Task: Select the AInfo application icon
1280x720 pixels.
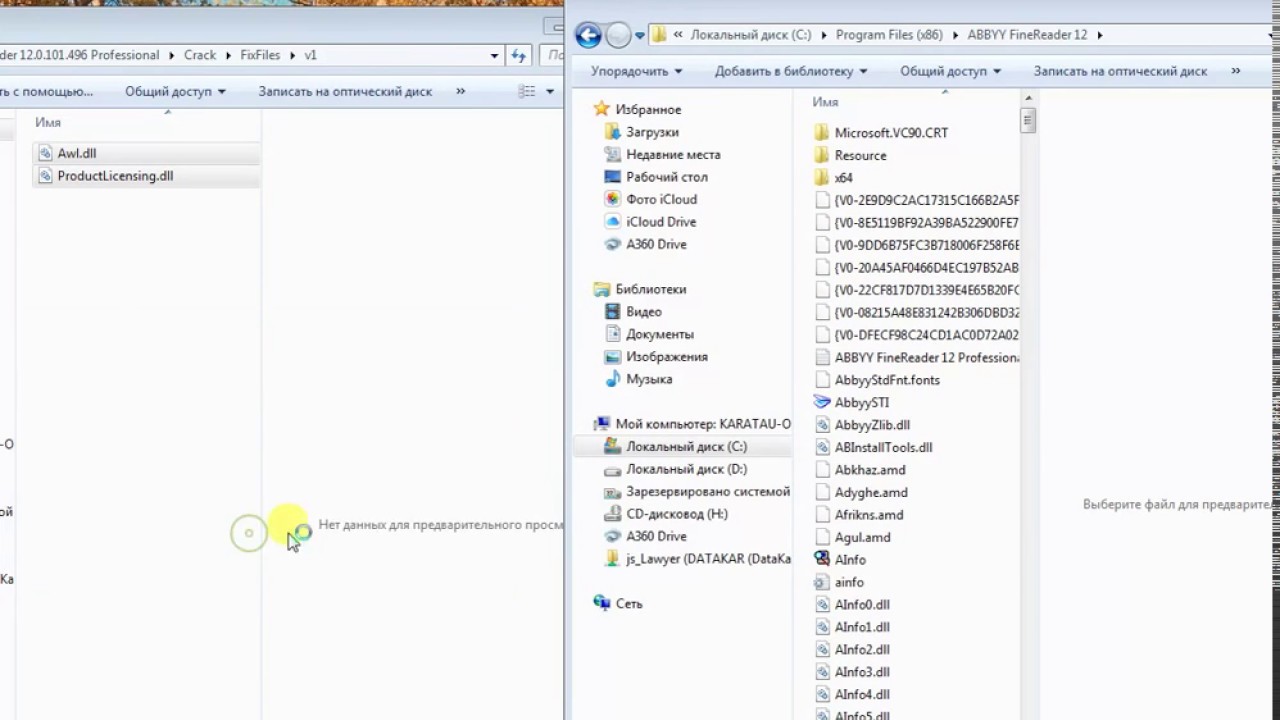Action: click(822, 559)
